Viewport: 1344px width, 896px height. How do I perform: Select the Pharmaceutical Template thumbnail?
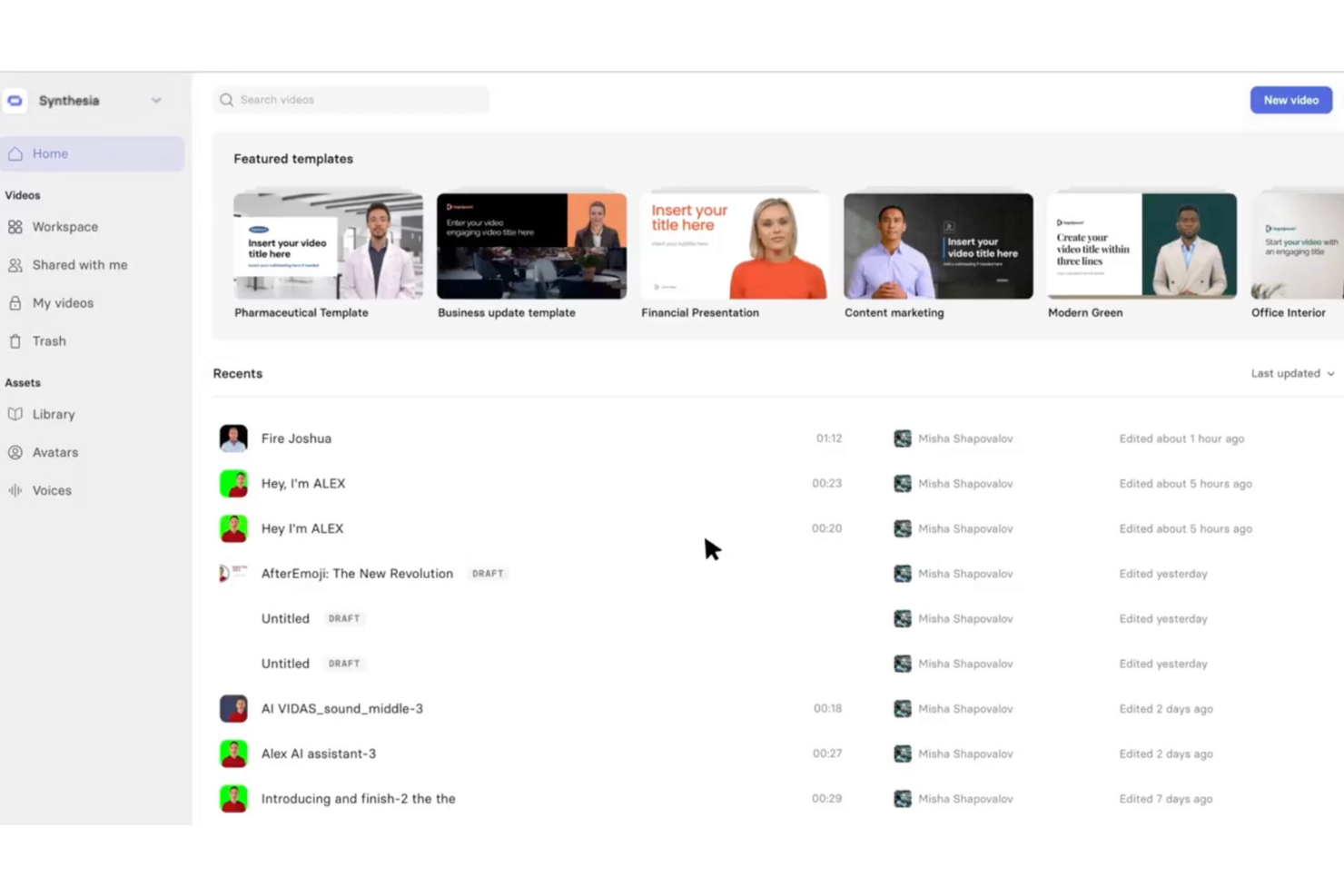[x=328, y=246]
